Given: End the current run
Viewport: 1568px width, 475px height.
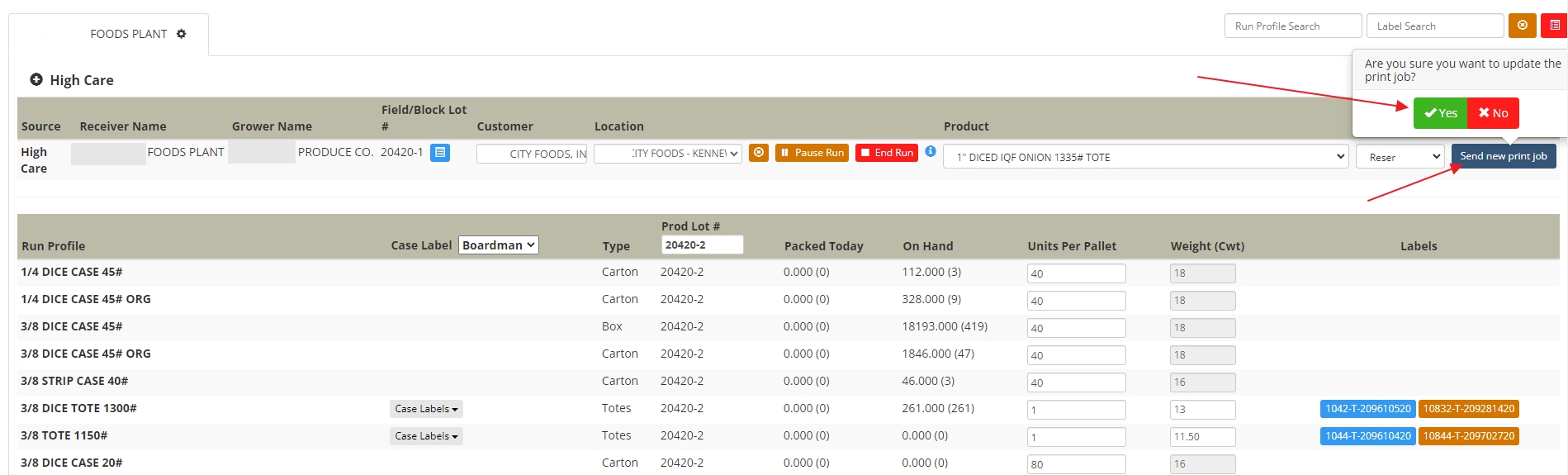Looking at the screenshot, I should (x=886, y=153).
